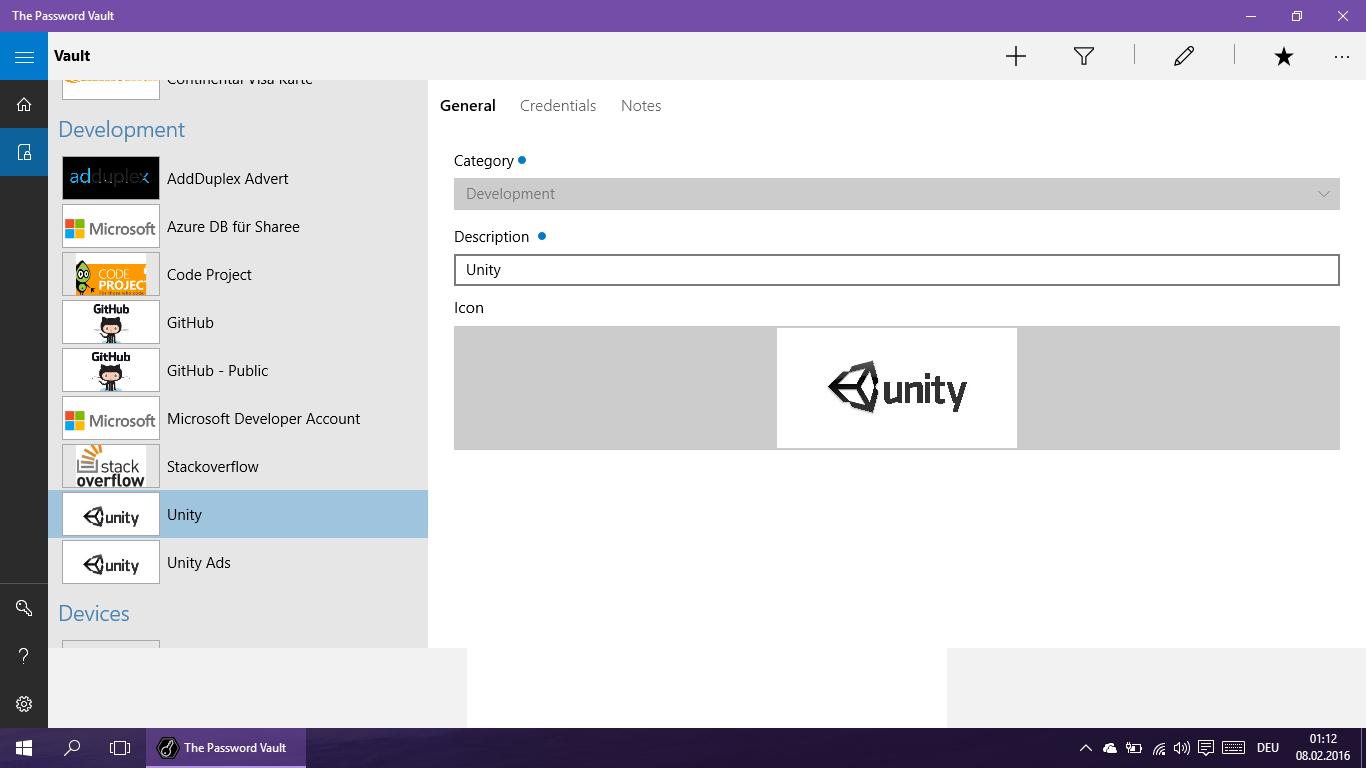The height and width of the screenshot is (768, 1366).
Task: Switch to the General tab
Action: (468, 106)
